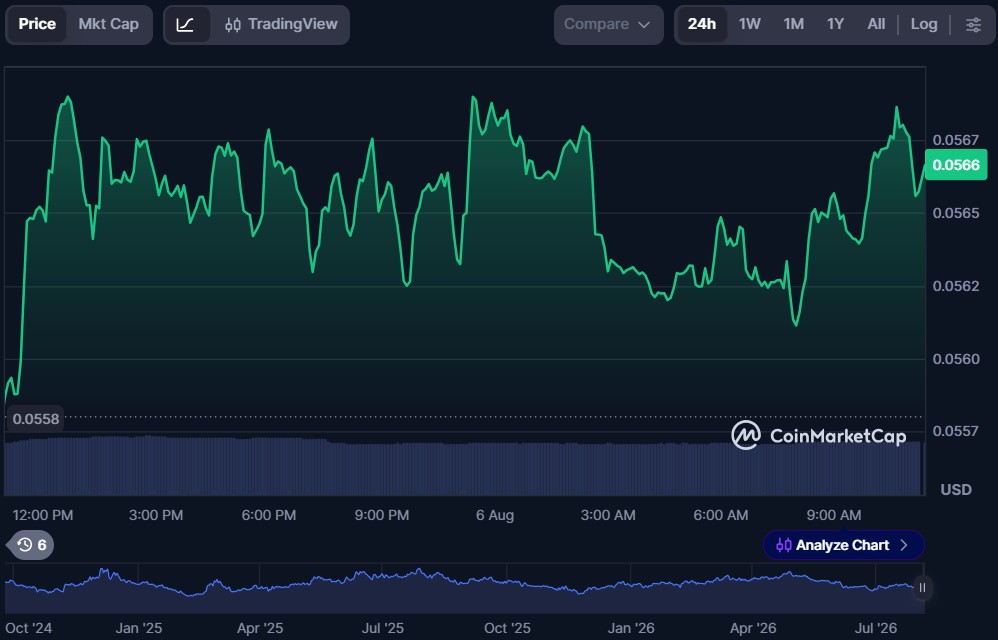Click the 0.0557 axis value
This screenshot has width=998, height=640.
(x=956, y=431)
